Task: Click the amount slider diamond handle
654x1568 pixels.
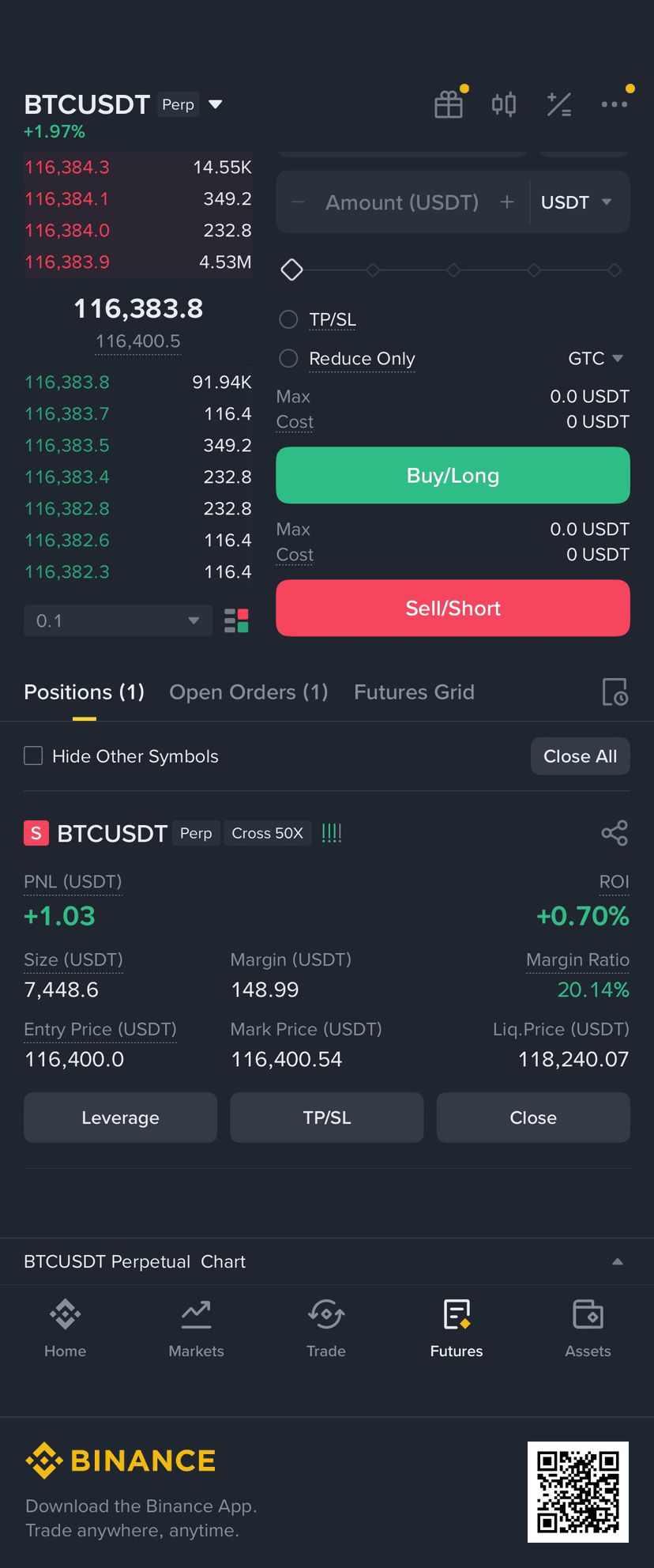Action: coord(292,270)
